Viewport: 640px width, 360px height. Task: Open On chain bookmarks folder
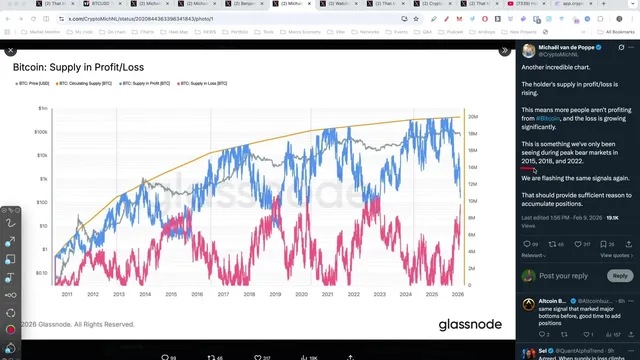pos(113,32)
